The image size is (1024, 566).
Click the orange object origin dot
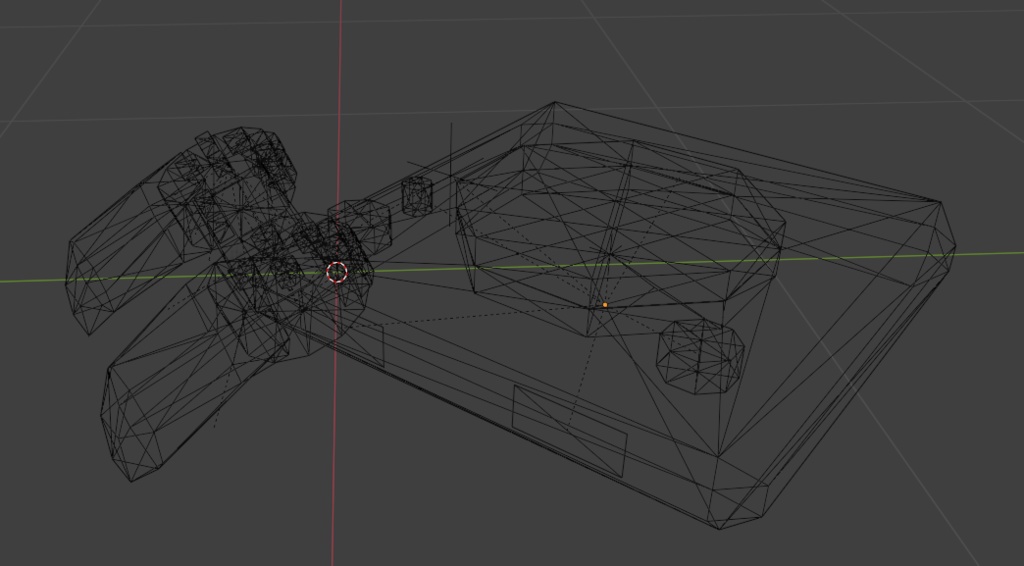click(605, 305)
